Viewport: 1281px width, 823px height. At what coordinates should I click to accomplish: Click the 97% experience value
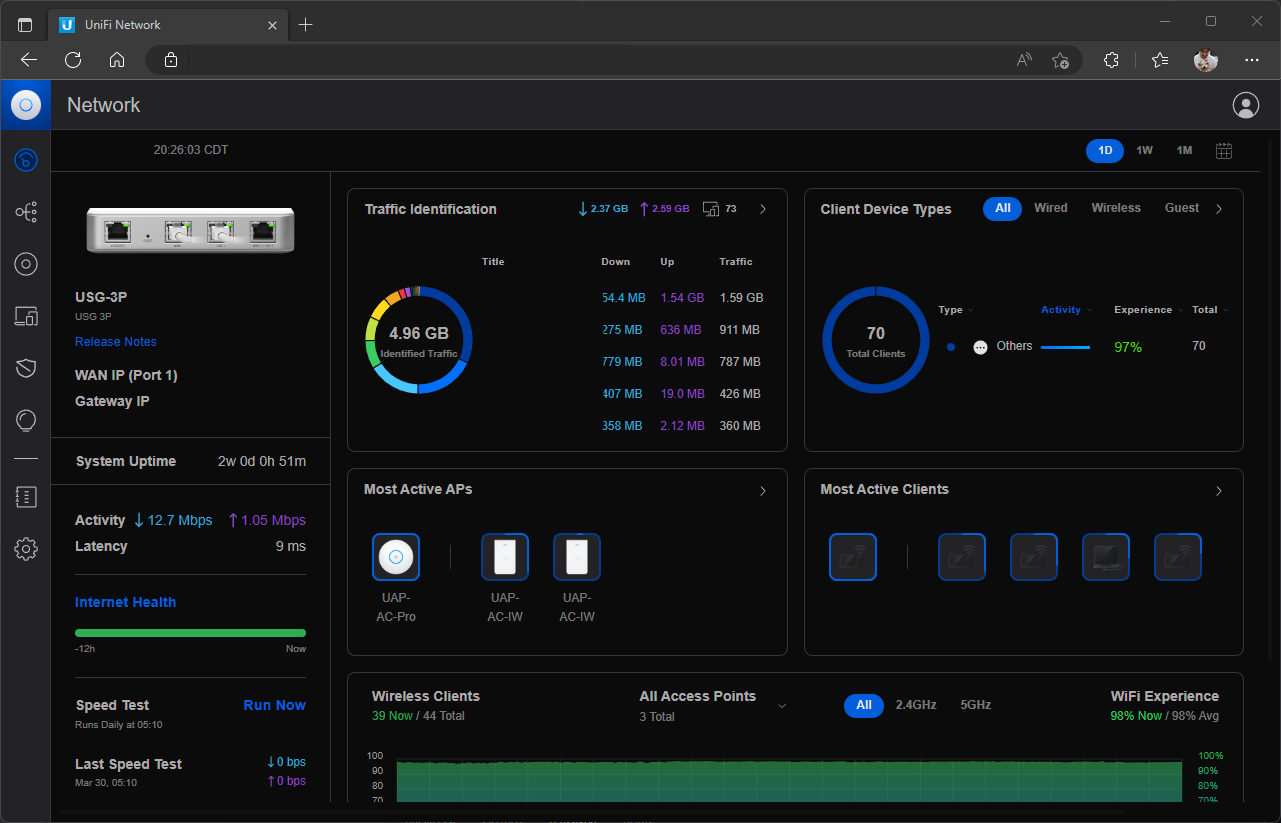[1128, 347]
